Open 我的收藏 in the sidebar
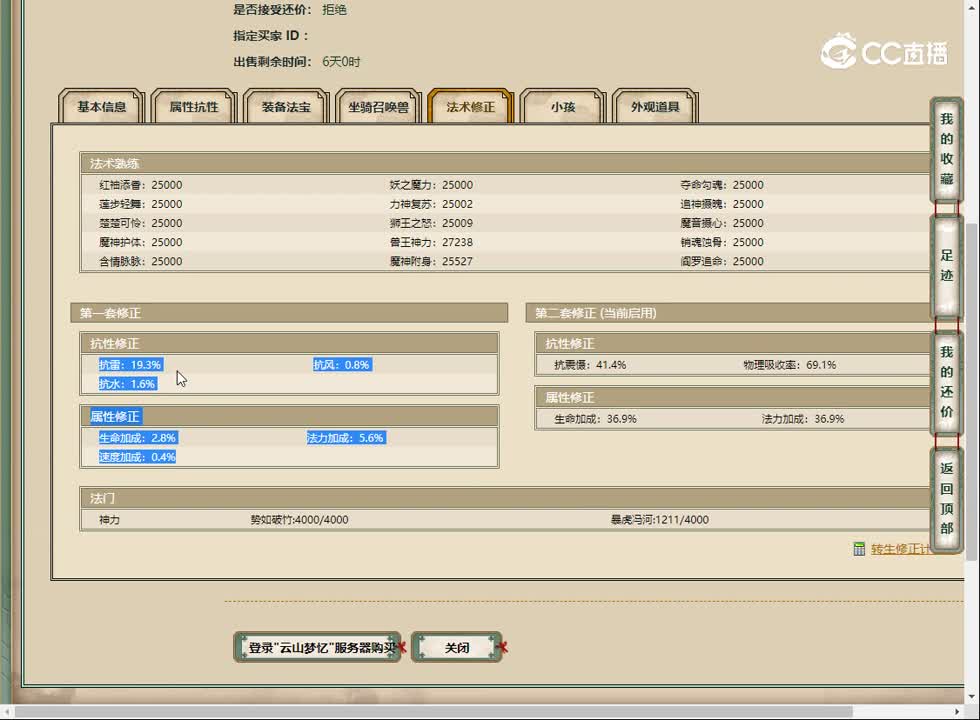This screenshot has height=720, width=980. point(946,155)
